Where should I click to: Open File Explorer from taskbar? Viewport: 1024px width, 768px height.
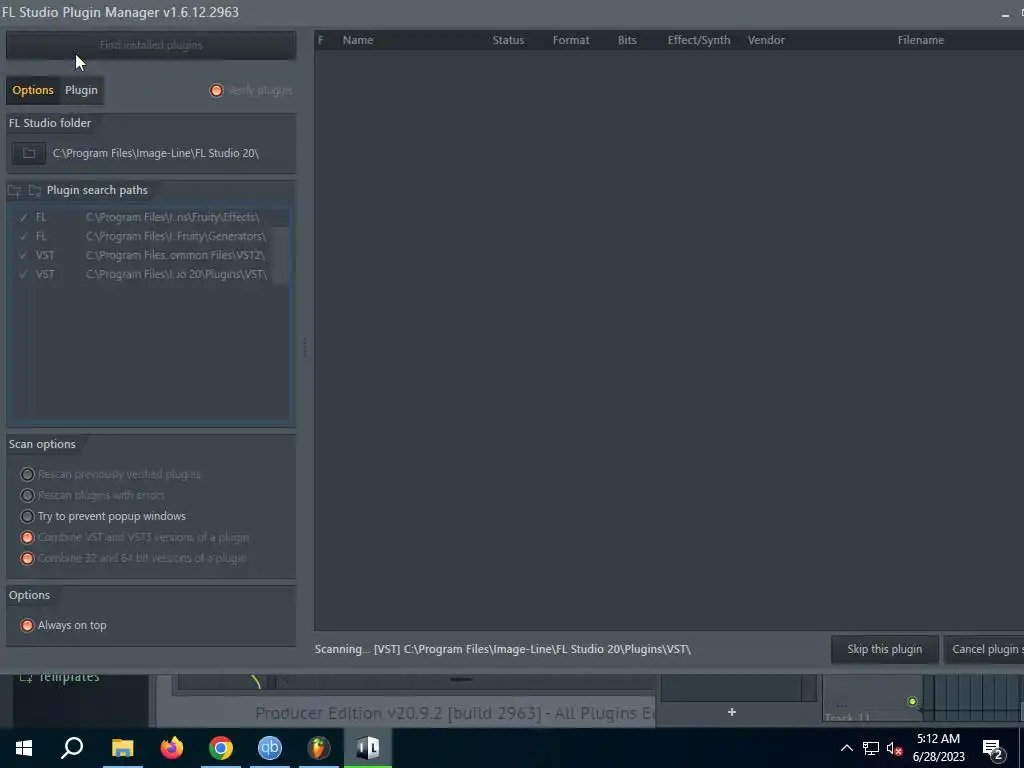122,748
